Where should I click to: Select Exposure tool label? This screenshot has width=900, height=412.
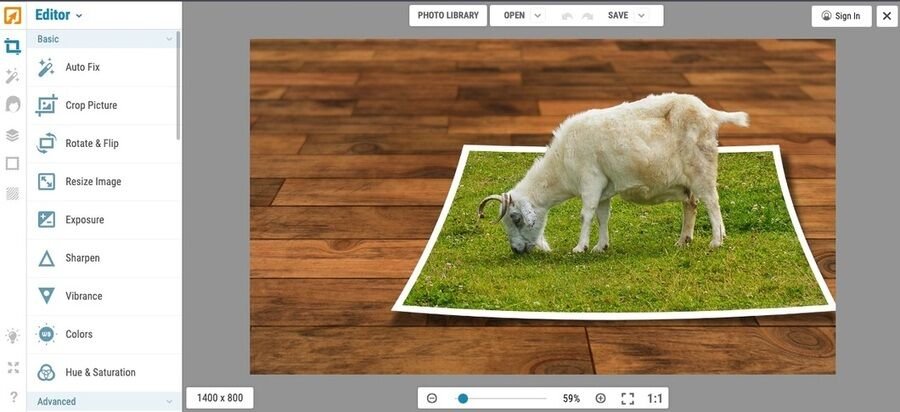tap(84, 220)
